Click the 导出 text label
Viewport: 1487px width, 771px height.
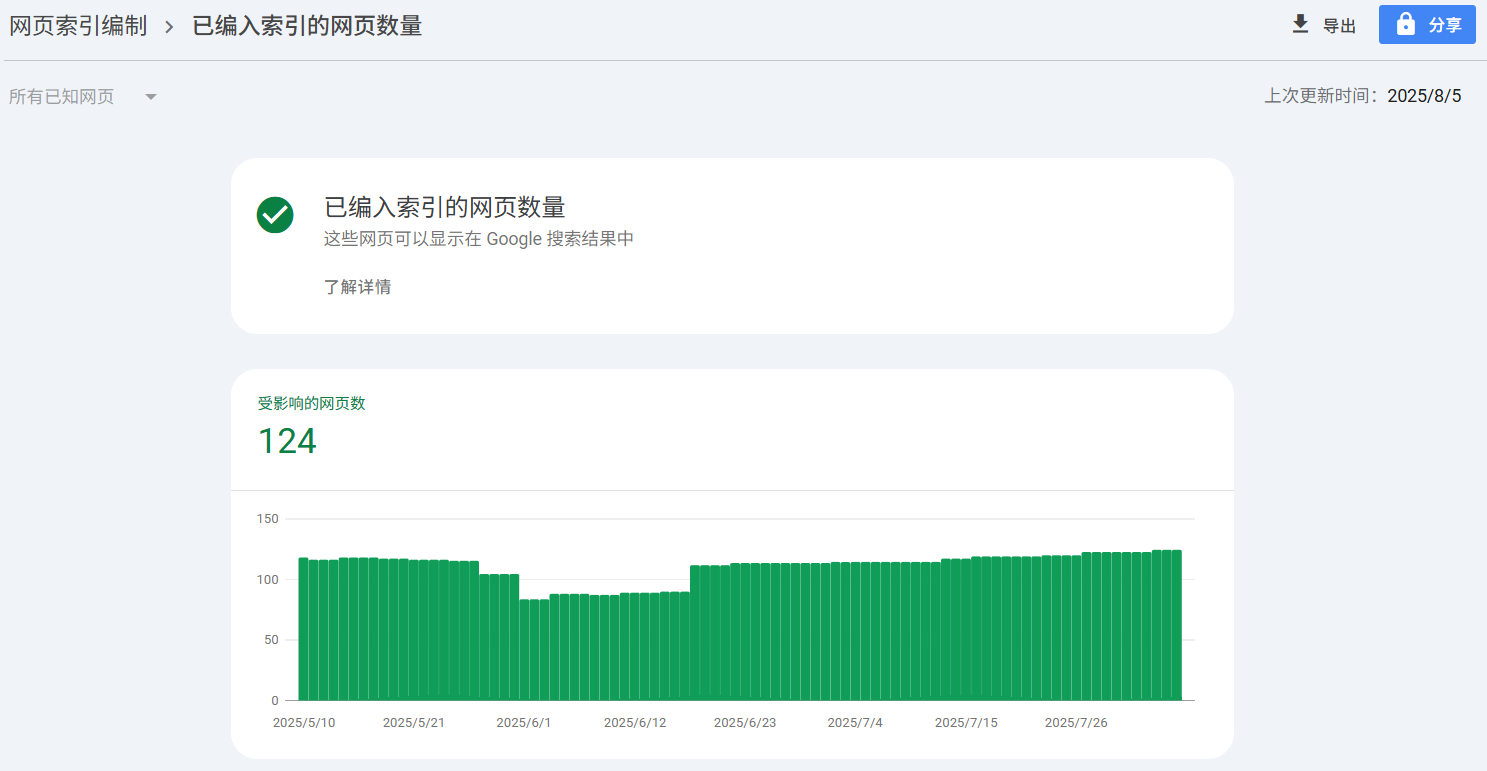[x=1339, y=26]
